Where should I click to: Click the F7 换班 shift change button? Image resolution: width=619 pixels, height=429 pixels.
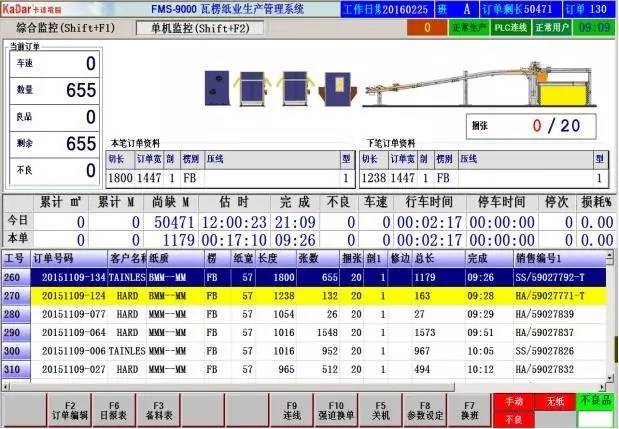coord(469,409)
